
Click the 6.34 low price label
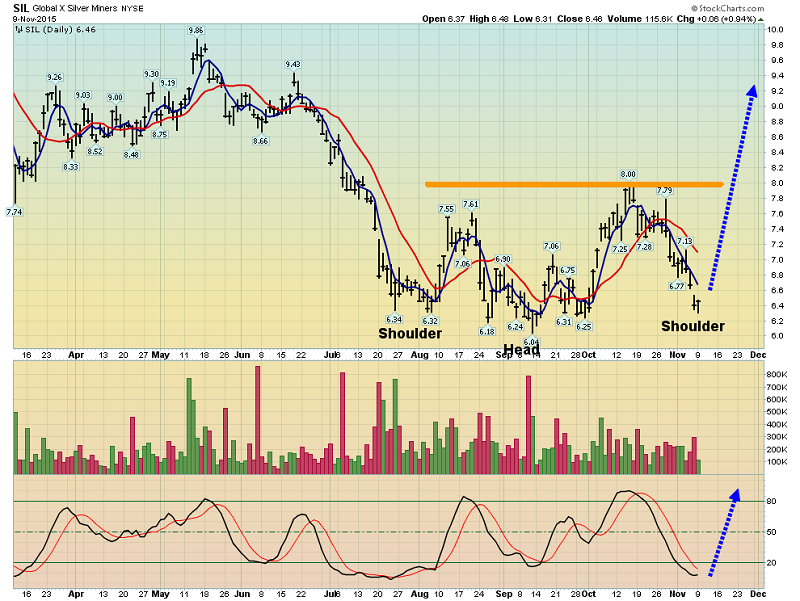coord(394,319)
